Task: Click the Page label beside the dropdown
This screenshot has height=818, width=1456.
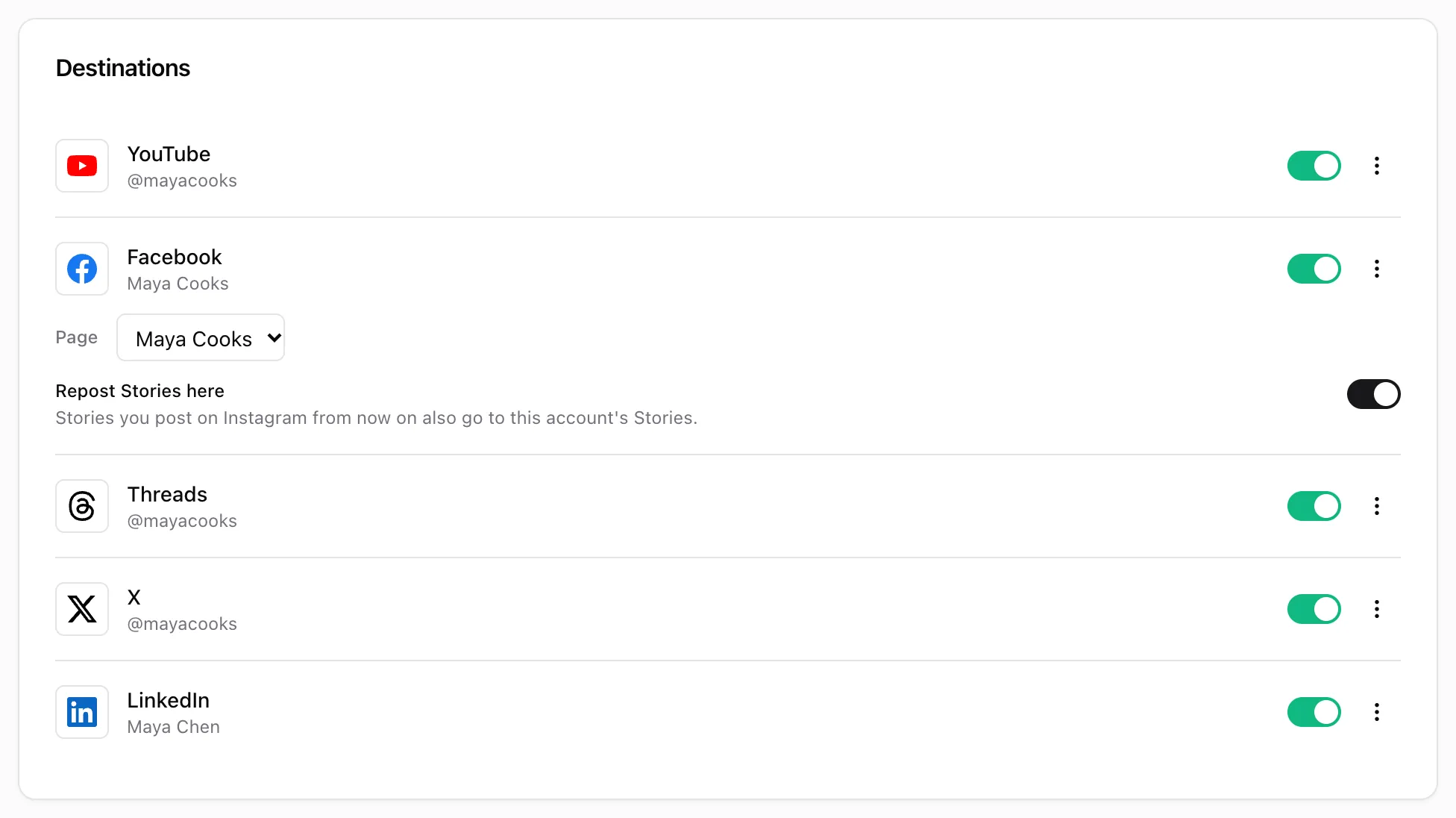Action: pyautogui.click(x=77, y=337)
